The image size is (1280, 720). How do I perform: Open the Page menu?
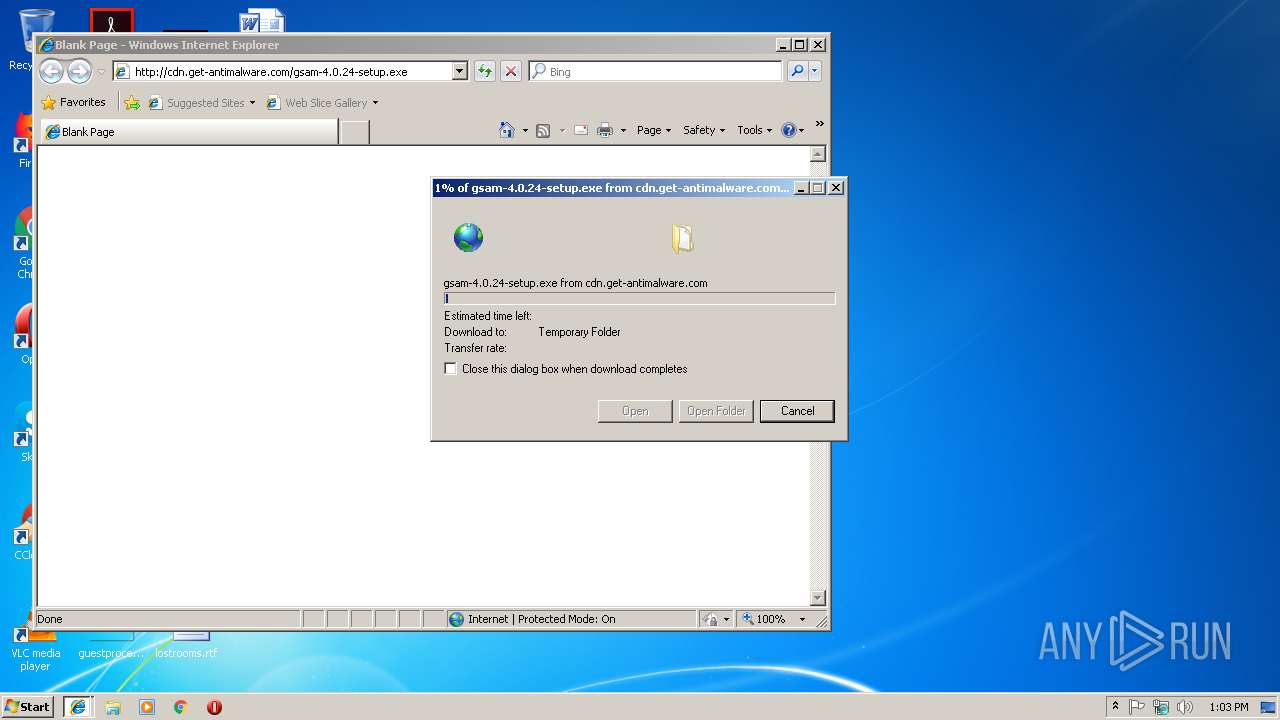pyautogui.click(x=654, y=130)
